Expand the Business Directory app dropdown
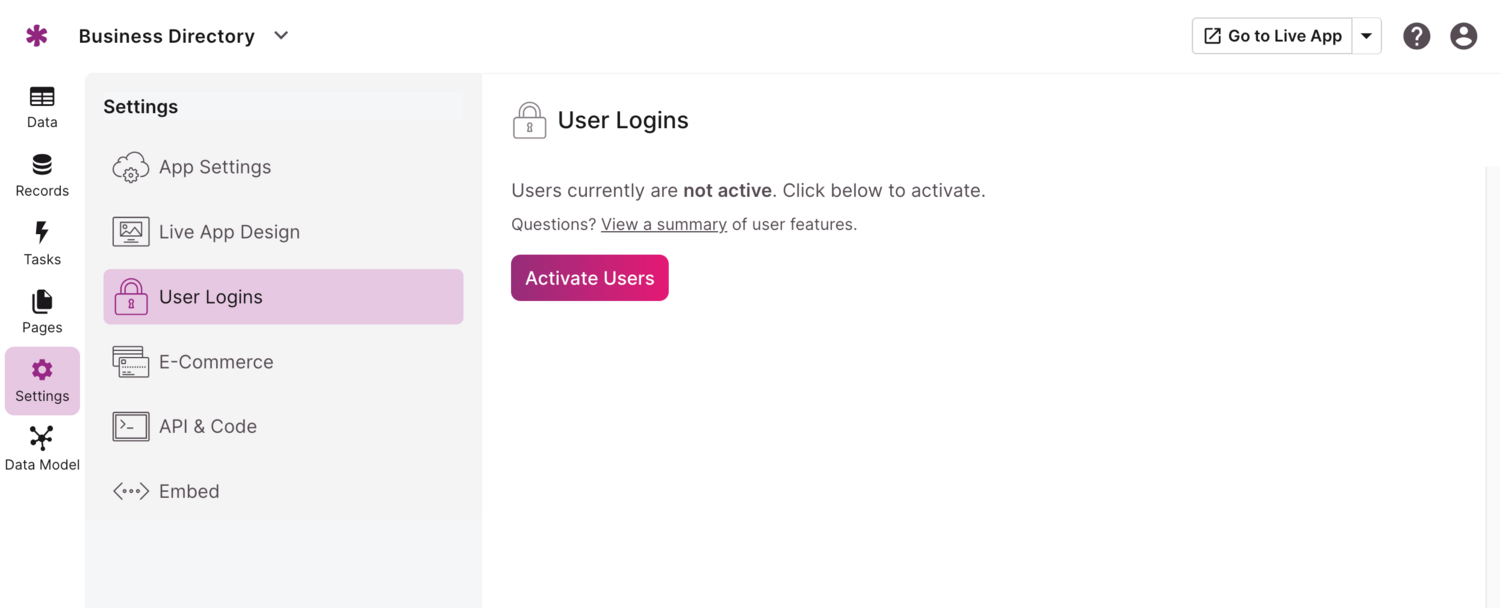The width and height of the screenshot is (1500, 608). click(x=281, y=36)
